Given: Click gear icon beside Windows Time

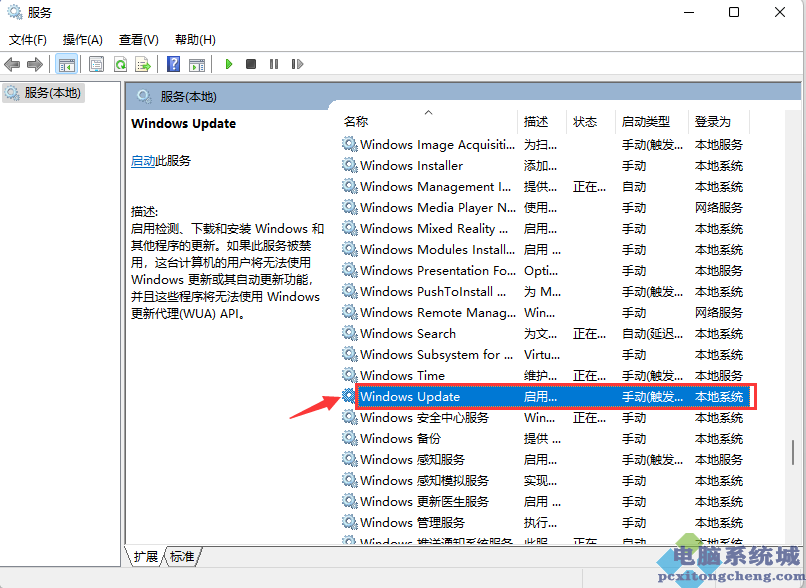Looking at the screenshot, I should (350, 375).
